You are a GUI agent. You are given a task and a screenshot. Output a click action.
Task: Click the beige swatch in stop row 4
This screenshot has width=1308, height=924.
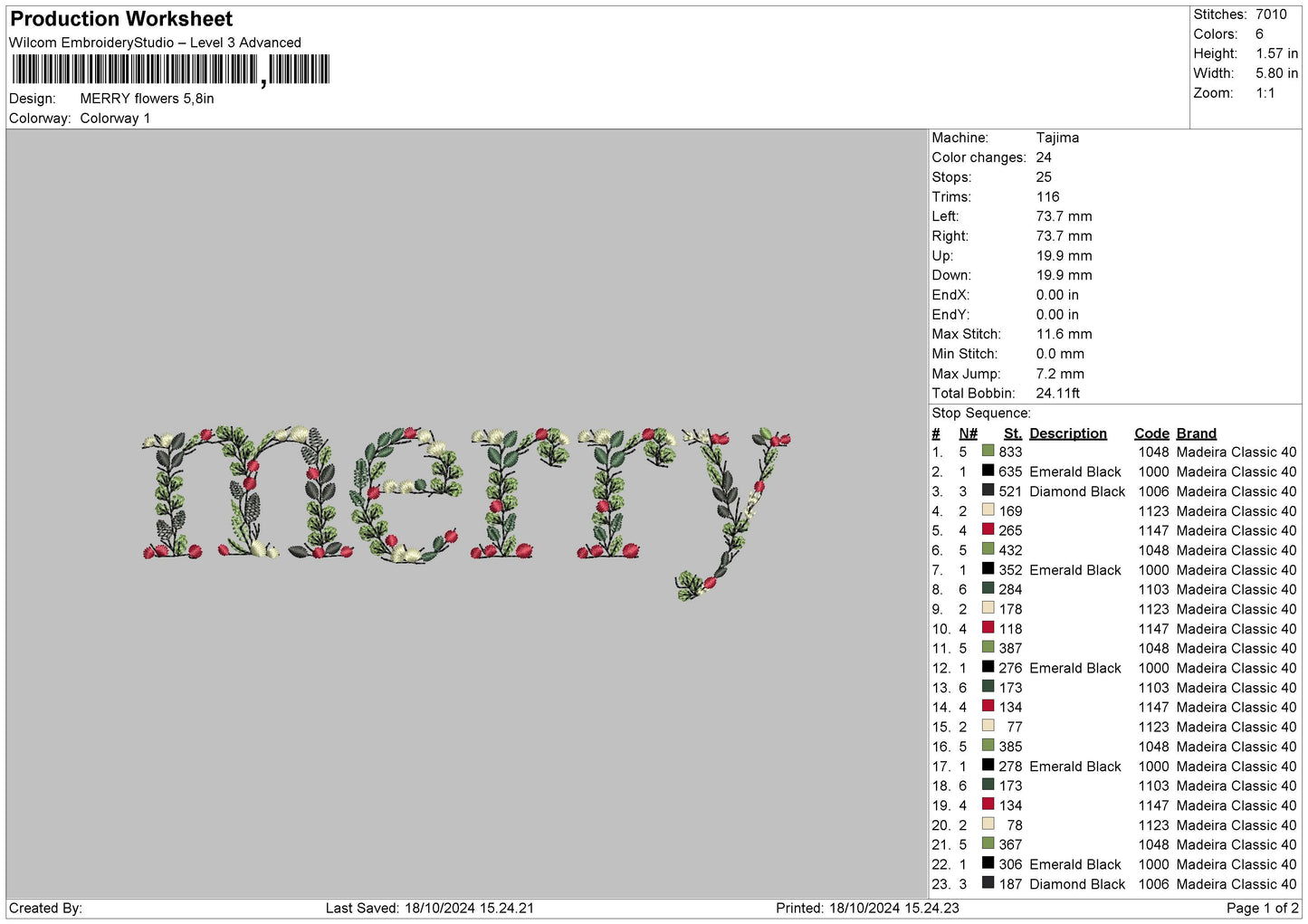pyautogui.click(x=988, y=510)
